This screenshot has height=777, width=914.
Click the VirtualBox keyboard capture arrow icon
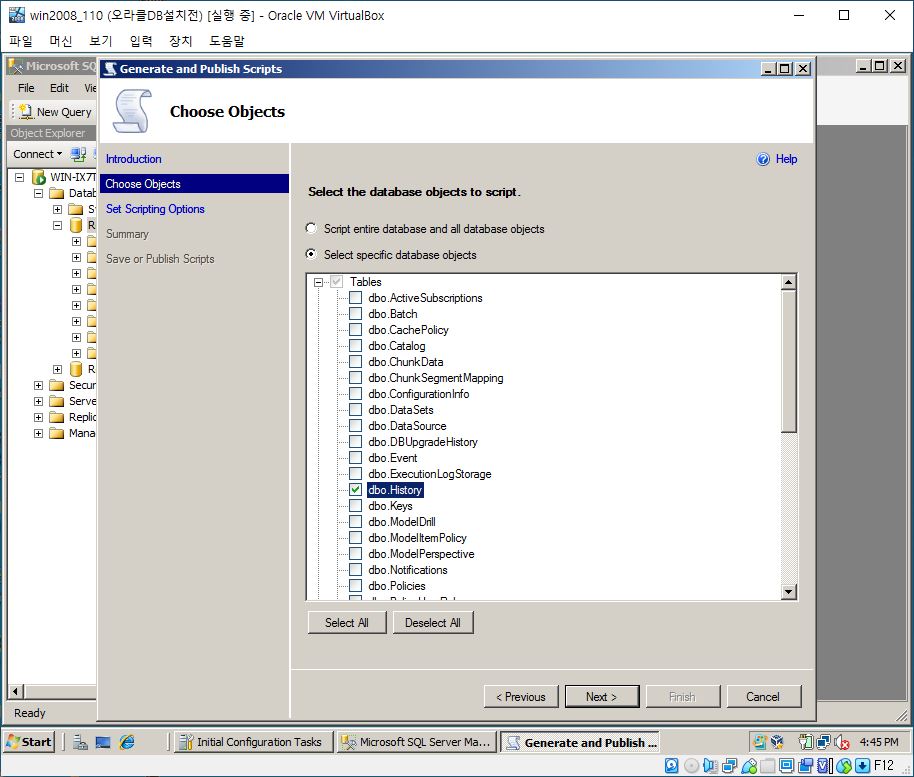[863, 765]
